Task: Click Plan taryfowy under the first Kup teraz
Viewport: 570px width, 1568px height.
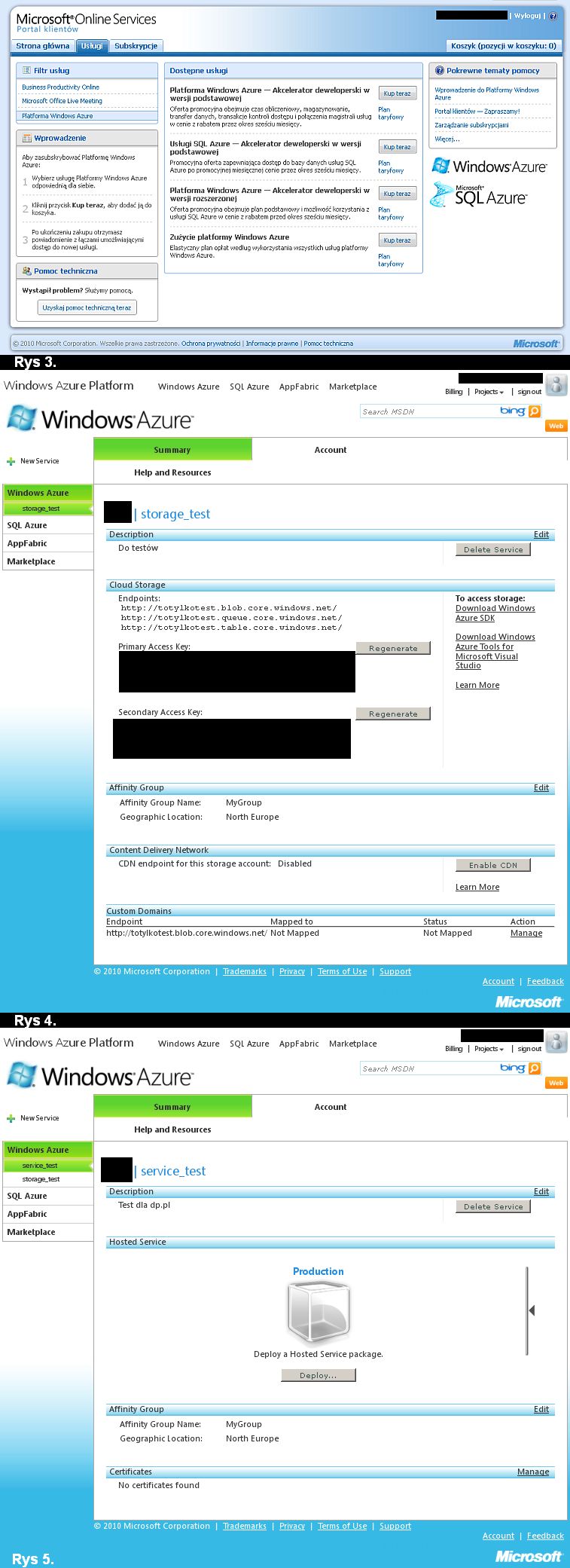Action: click(391, 113)
